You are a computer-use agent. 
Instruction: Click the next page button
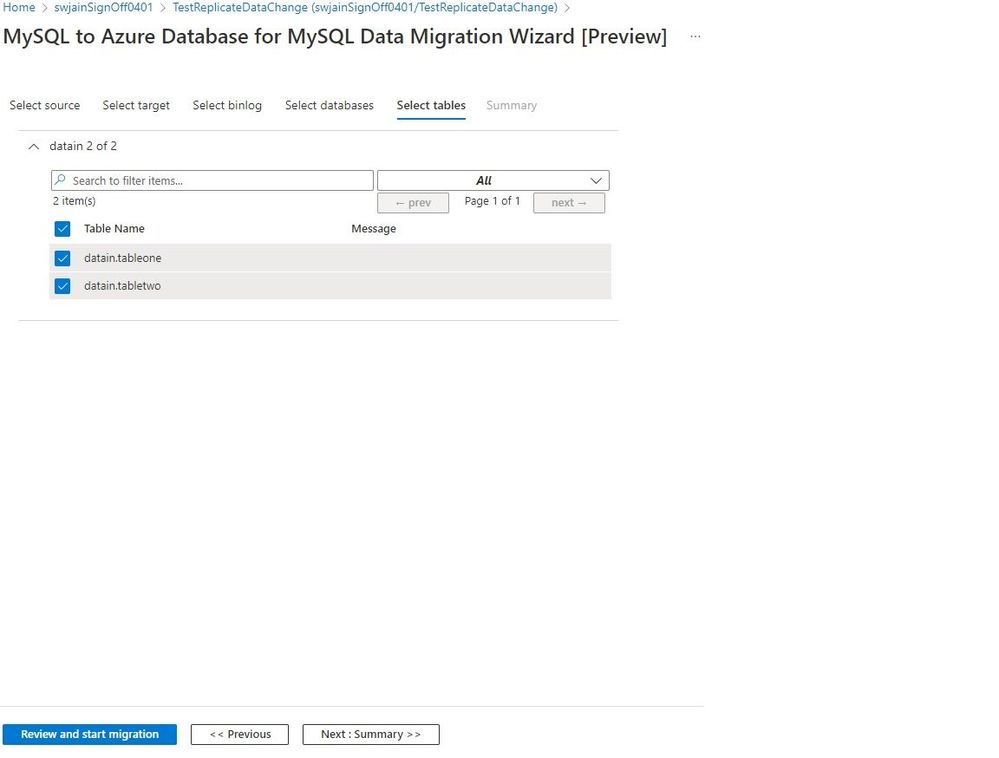coord(569,203)
